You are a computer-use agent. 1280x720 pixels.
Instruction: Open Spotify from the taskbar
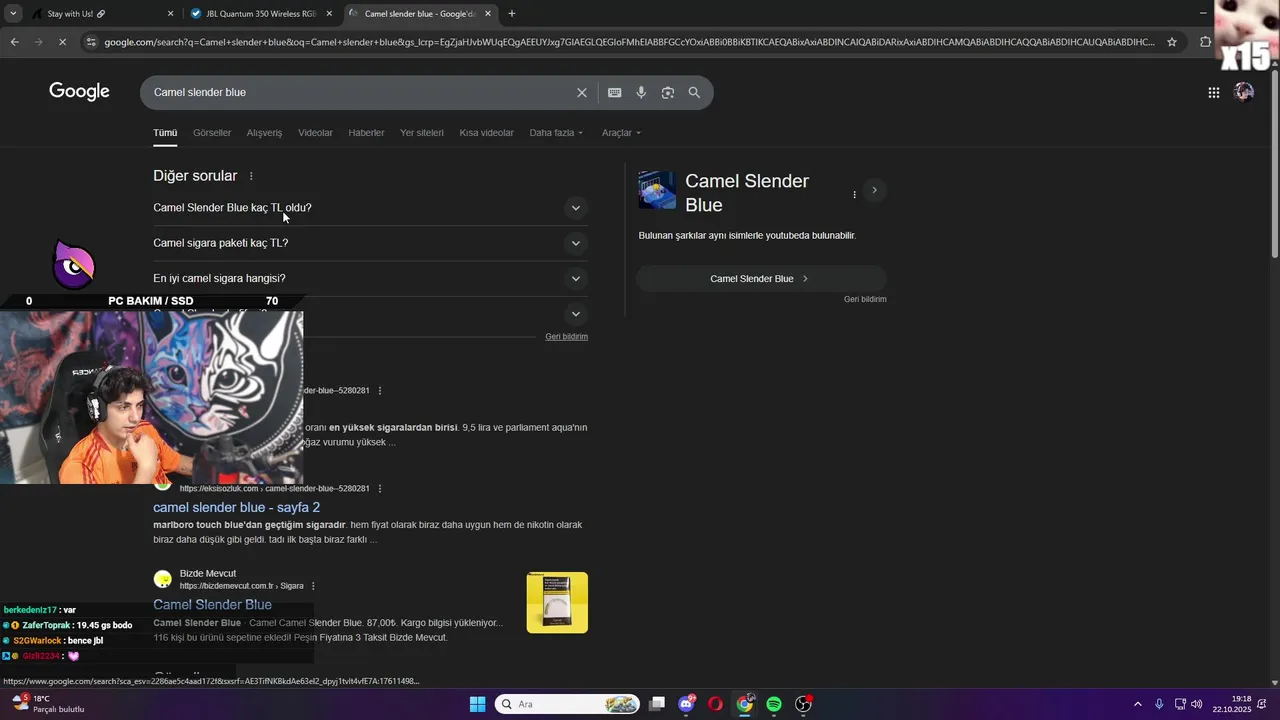coord(774,704)
